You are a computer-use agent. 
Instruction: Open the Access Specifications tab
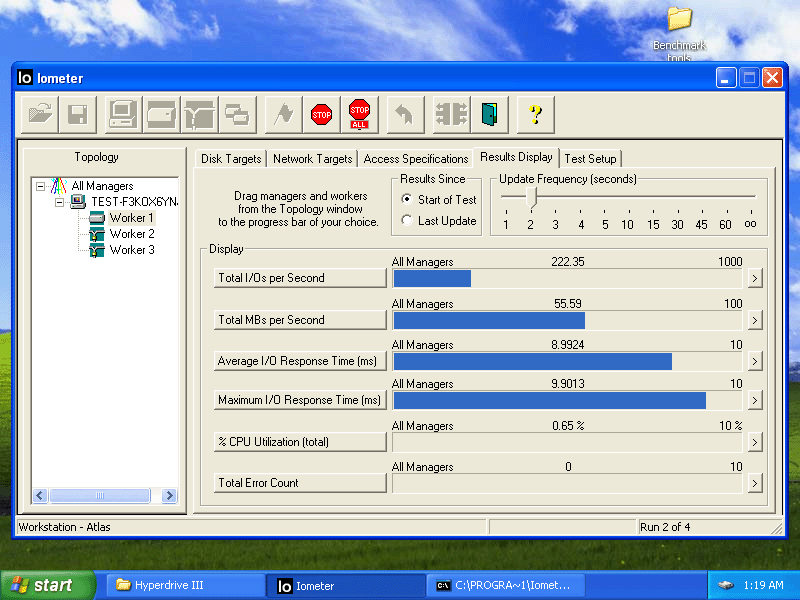click(x=416, y=159)
